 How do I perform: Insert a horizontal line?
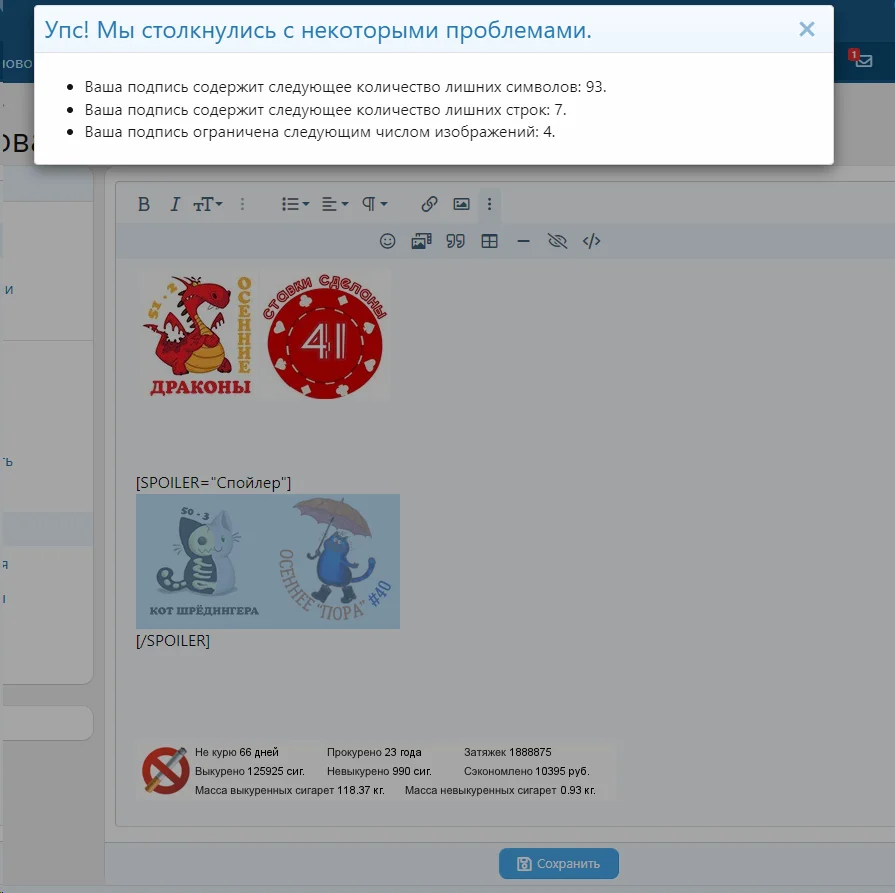point(523,241)
